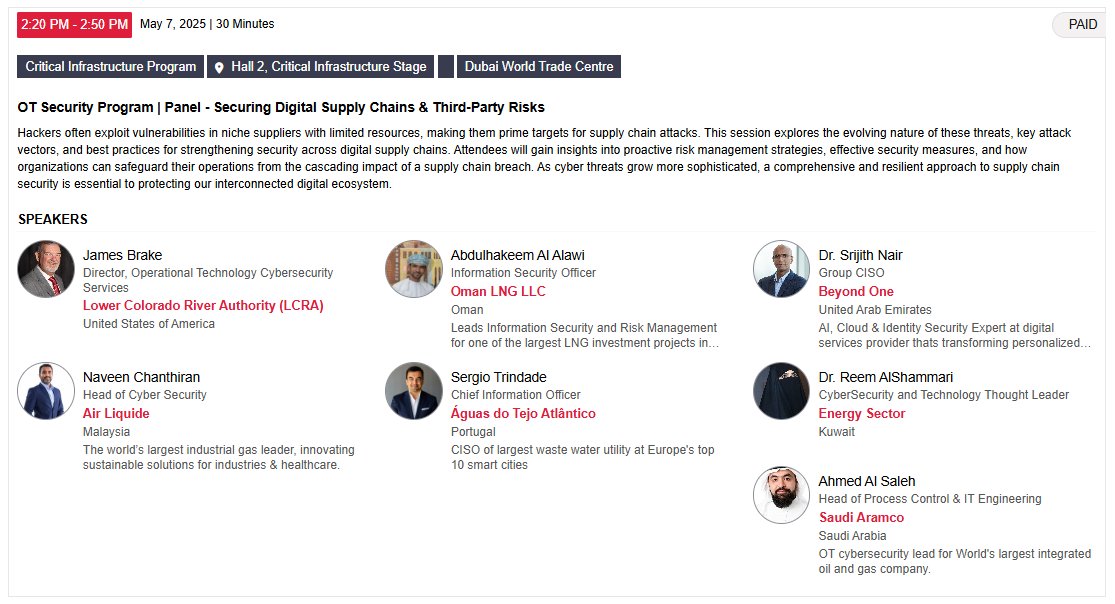This screenshot has height=604, width=1115.
Task: Click the PAID badge
Action: [x=1082, y=24]
